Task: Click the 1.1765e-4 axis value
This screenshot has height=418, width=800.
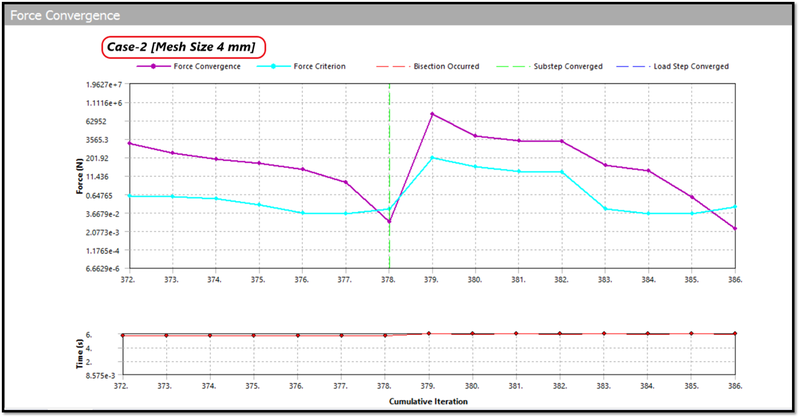Action: tap(103, 251)
